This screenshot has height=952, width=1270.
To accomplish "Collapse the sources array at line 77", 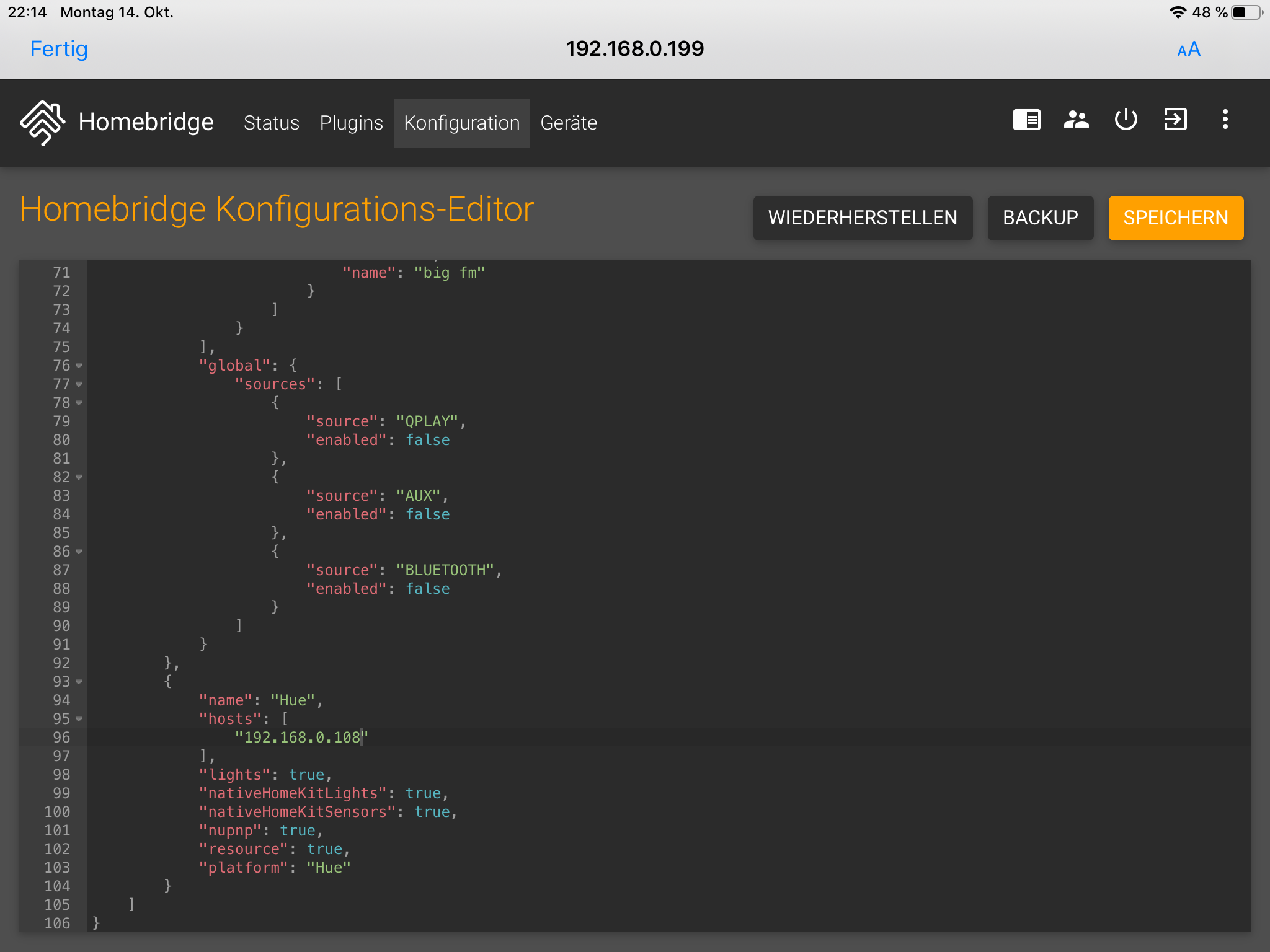I will (x=79, y=384).
